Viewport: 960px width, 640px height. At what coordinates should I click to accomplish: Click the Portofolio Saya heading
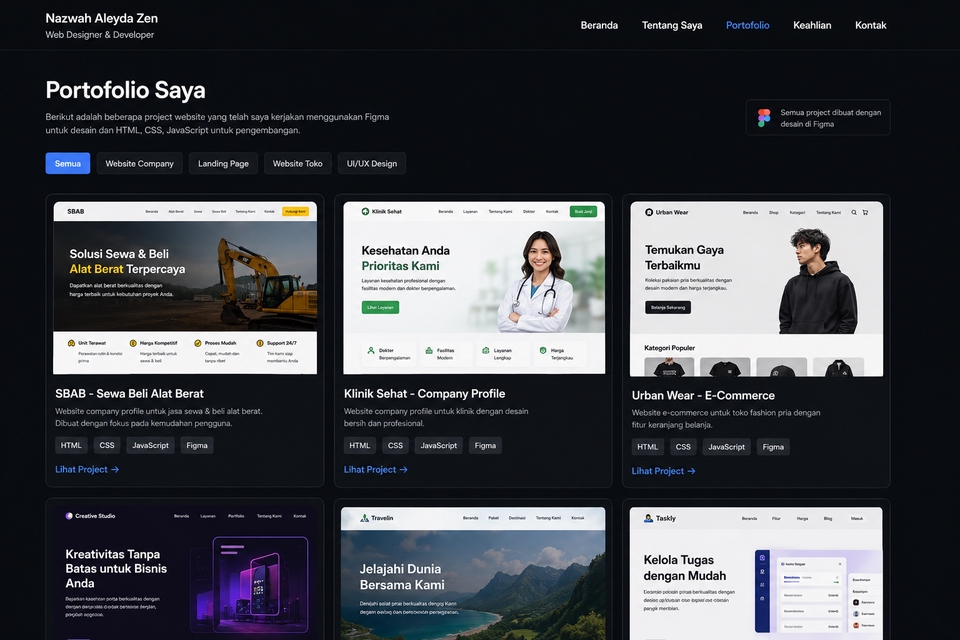click(126, 90)
